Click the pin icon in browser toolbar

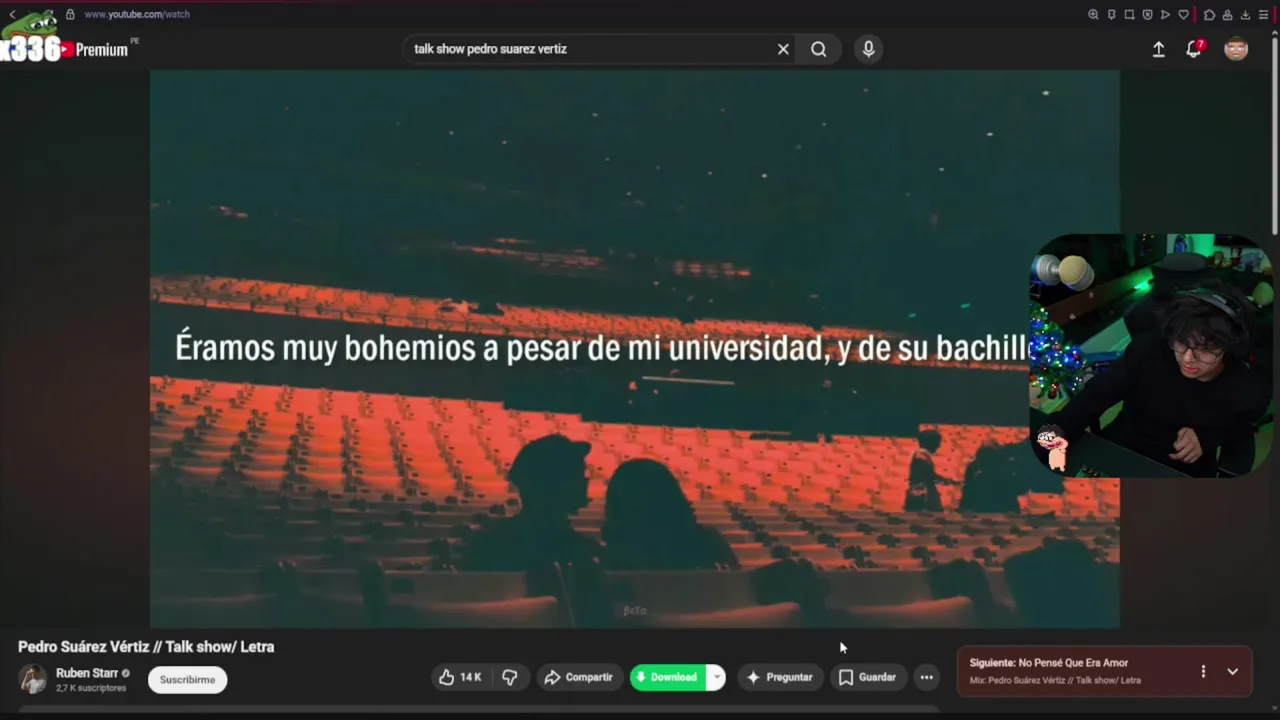(x=1111, y=14)
